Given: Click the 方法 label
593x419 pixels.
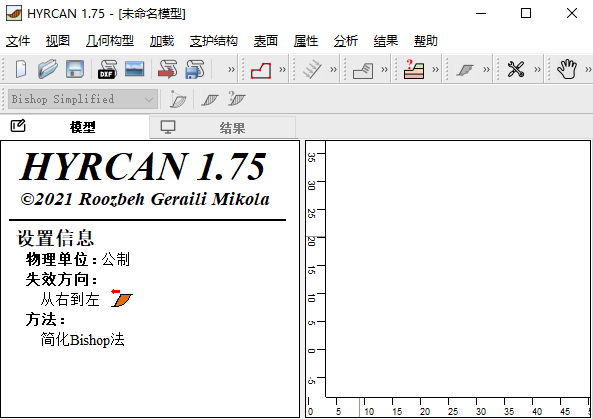Looking at the screenshot, I should (45, 320).
